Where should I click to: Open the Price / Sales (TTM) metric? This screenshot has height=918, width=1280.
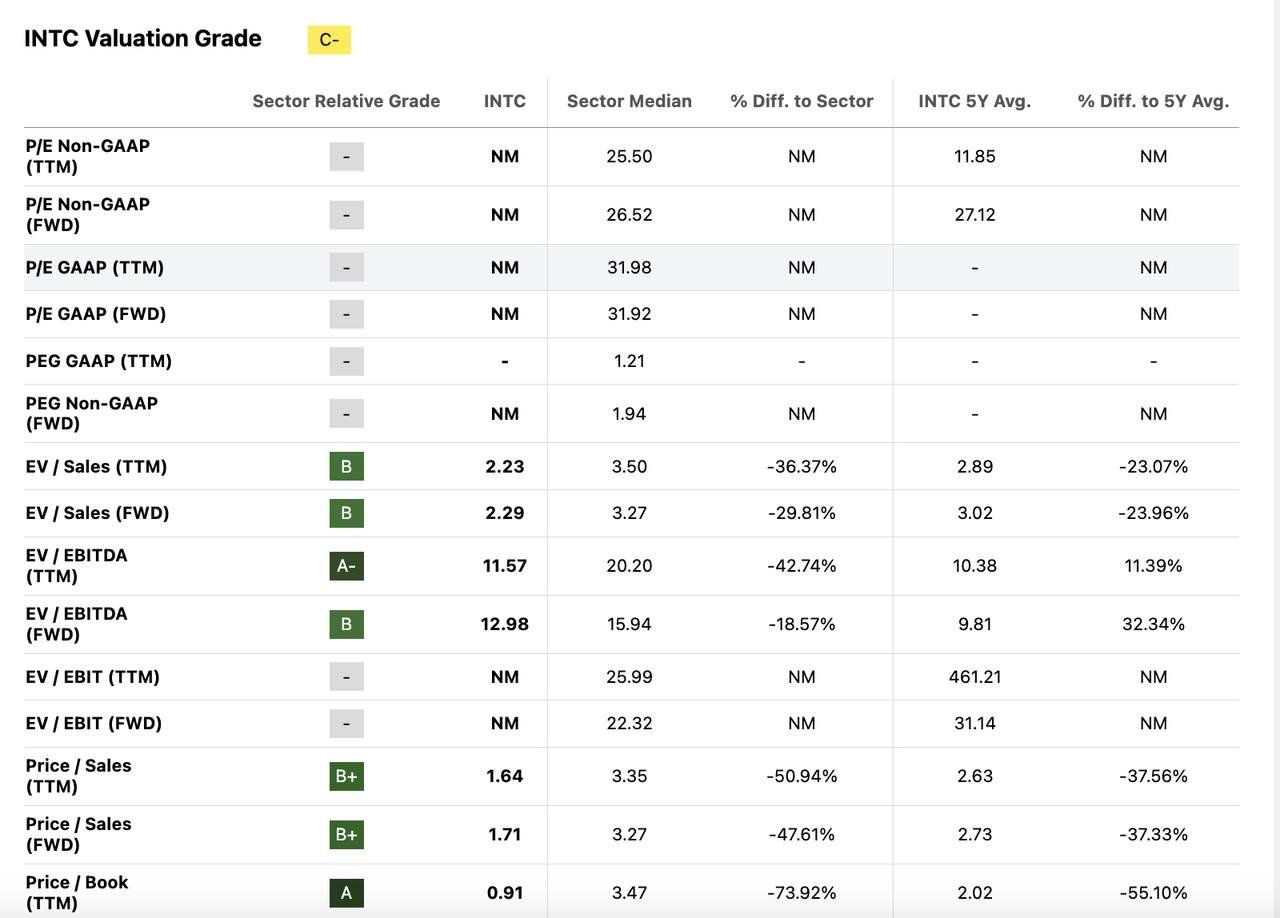[79, 776]
